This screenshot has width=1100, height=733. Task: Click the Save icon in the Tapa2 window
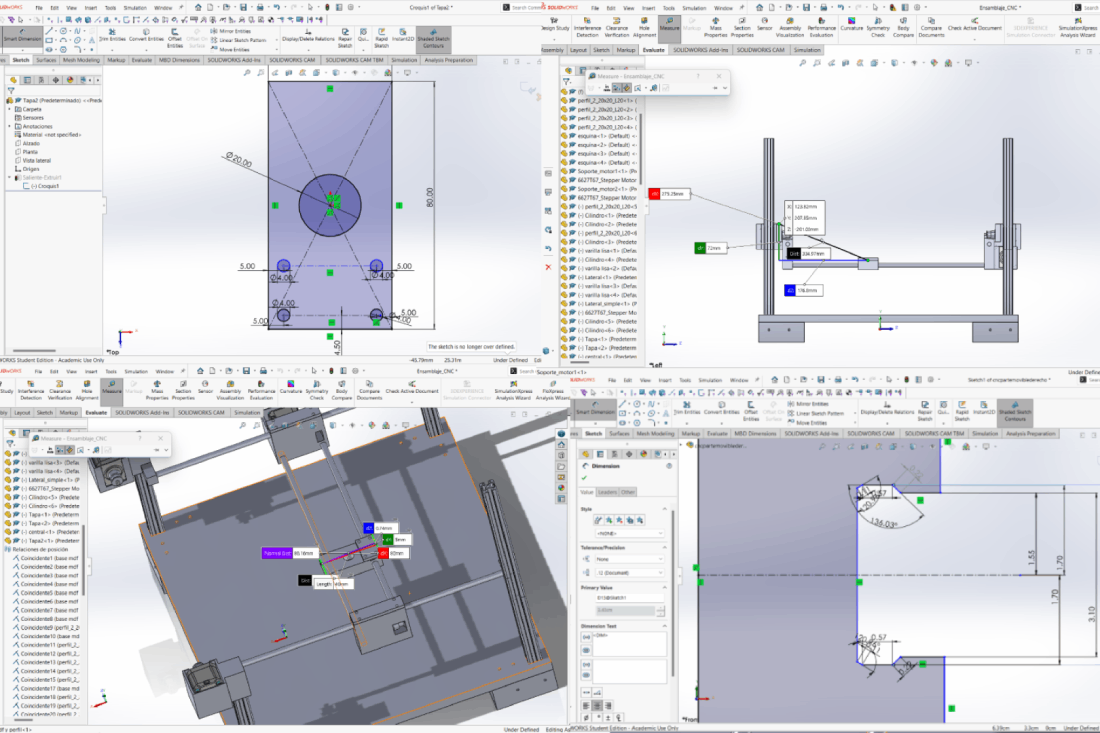[x=243, y=7]
